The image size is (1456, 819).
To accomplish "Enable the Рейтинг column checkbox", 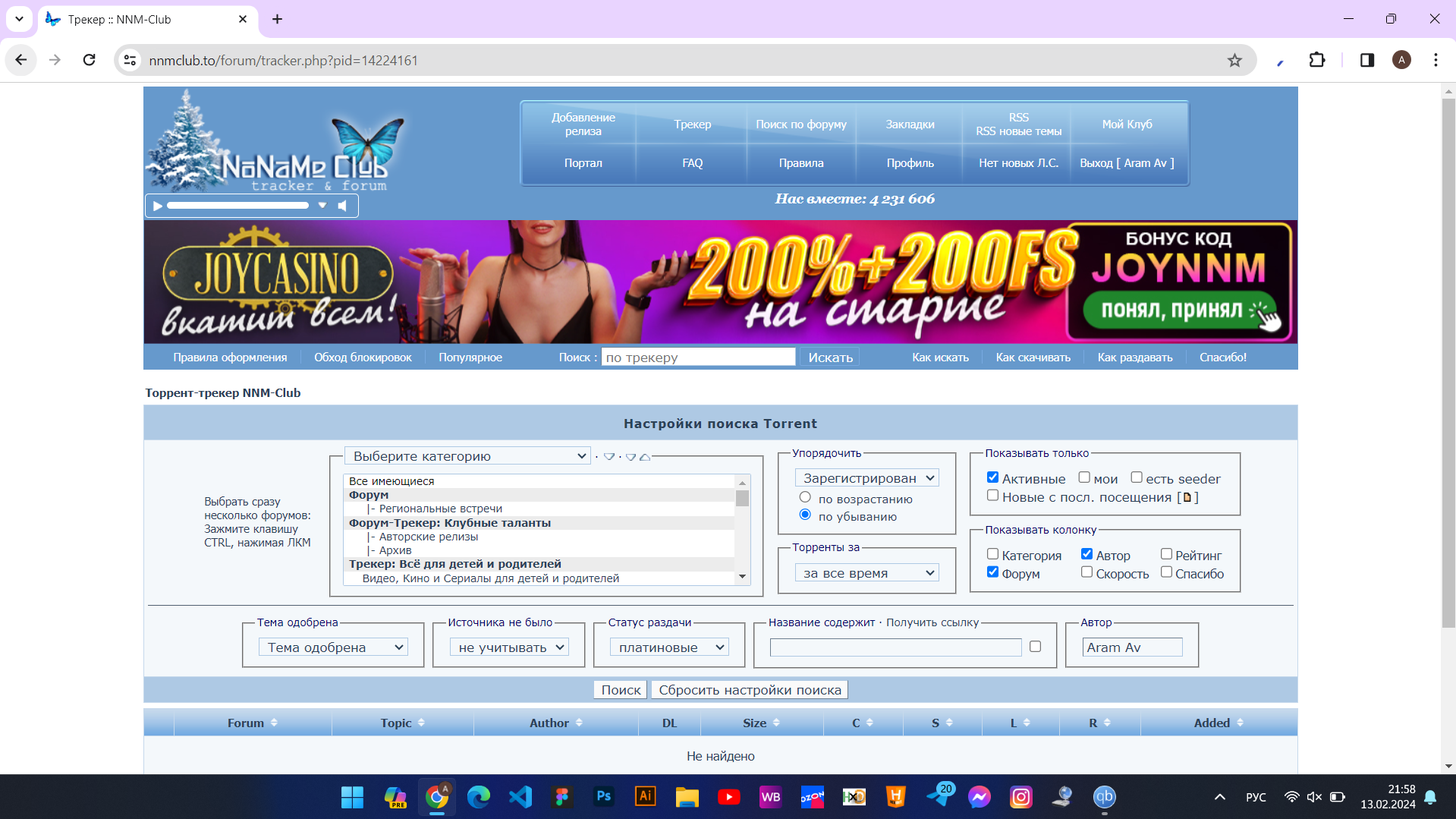I will click(1166, 554).
